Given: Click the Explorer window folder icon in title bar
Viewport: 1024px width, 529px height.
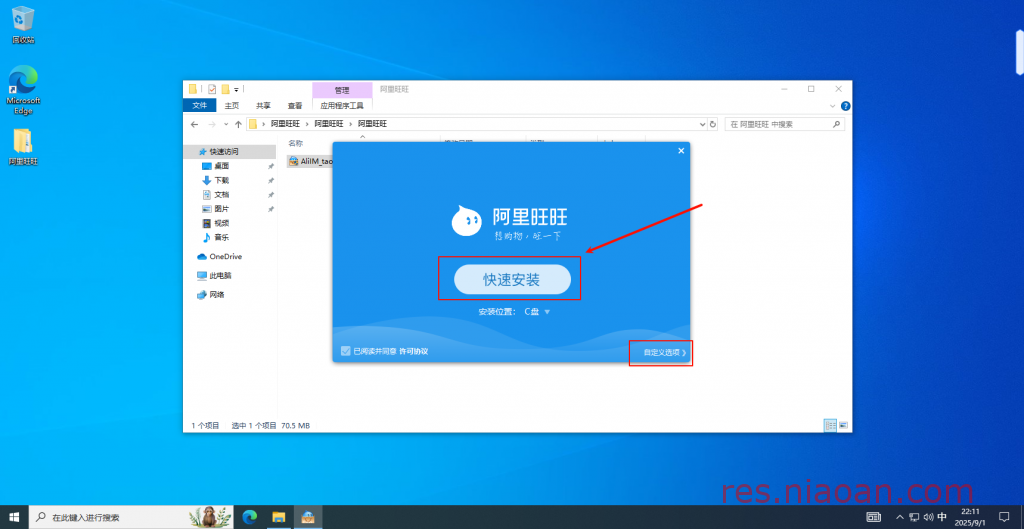Looking at the screenshot, I should tap(193, 89).
